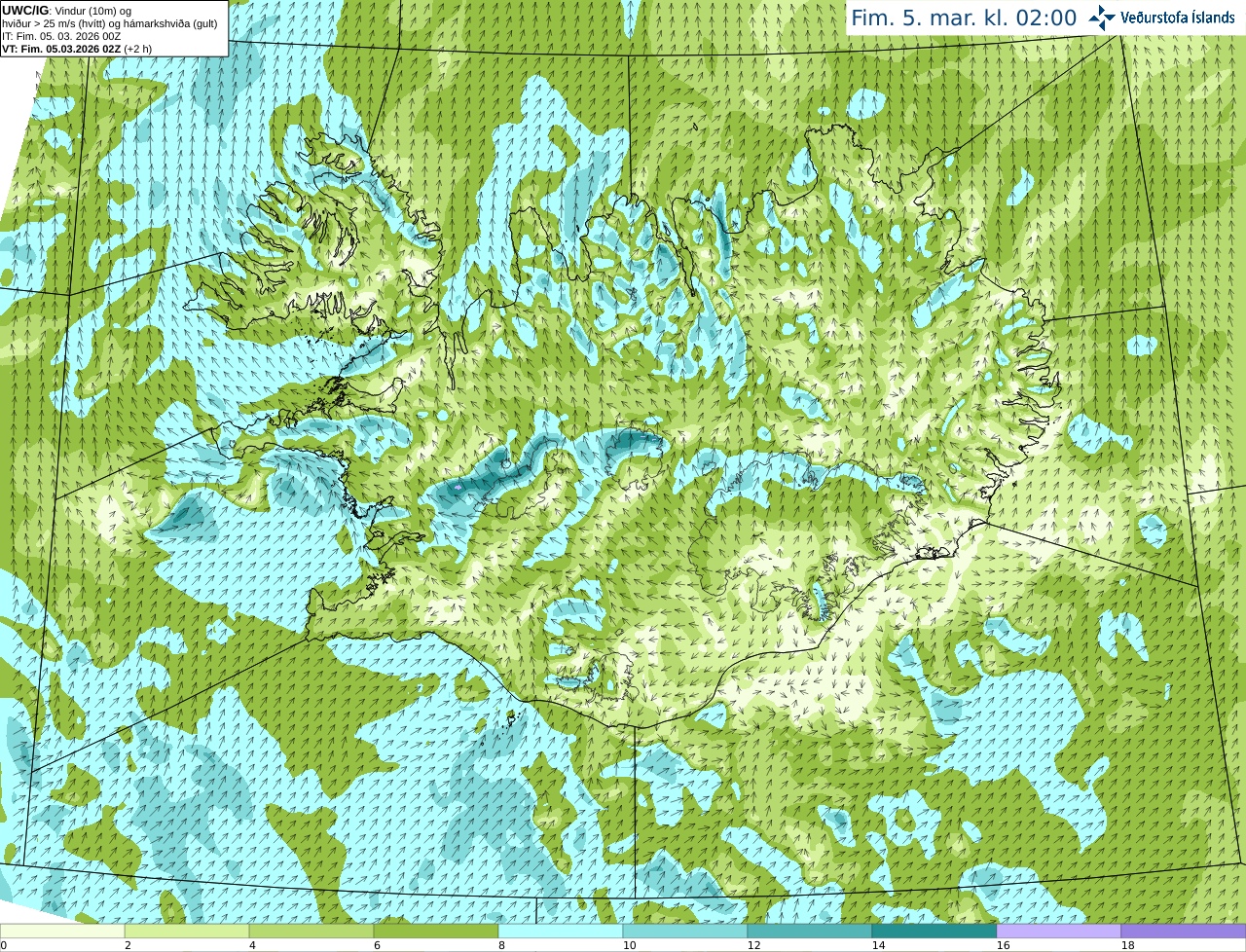
Task: Pick the pale cream 0–2 m/s legend swatch
Action: point(62,931)
